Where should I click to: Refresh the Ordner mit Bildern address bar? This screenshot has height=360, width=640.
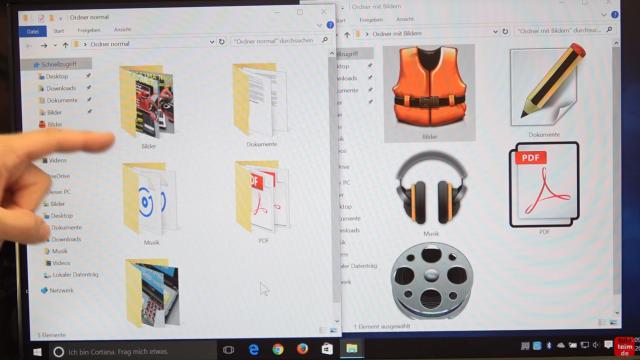point(505,31)
